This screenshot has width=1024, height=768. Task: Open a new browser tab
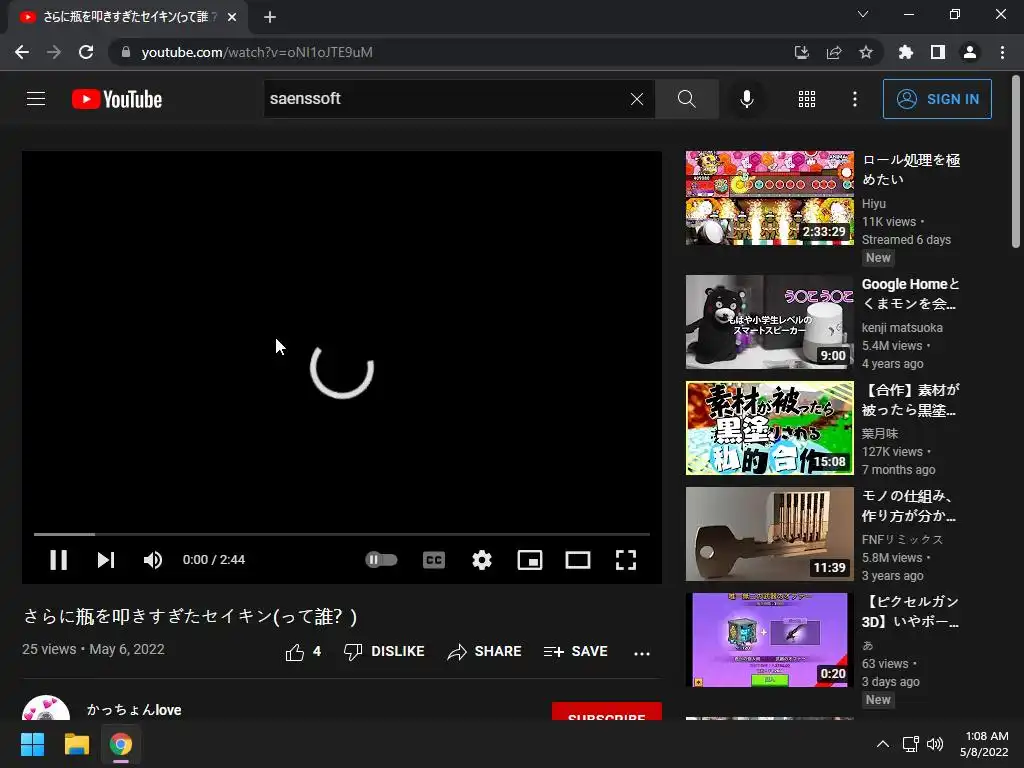click(270, 17)
